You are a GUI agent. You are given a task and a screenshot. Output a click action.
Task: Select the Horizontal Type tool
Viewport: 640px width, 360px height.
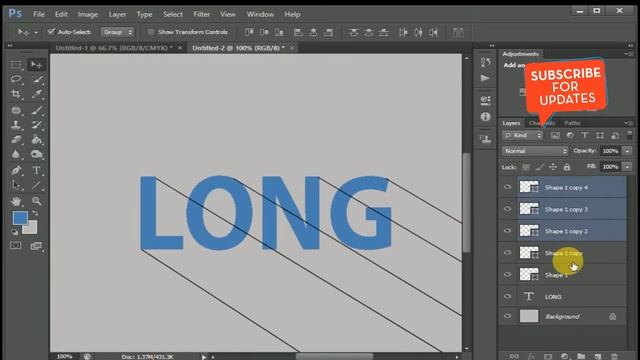[x=37, y=171]
